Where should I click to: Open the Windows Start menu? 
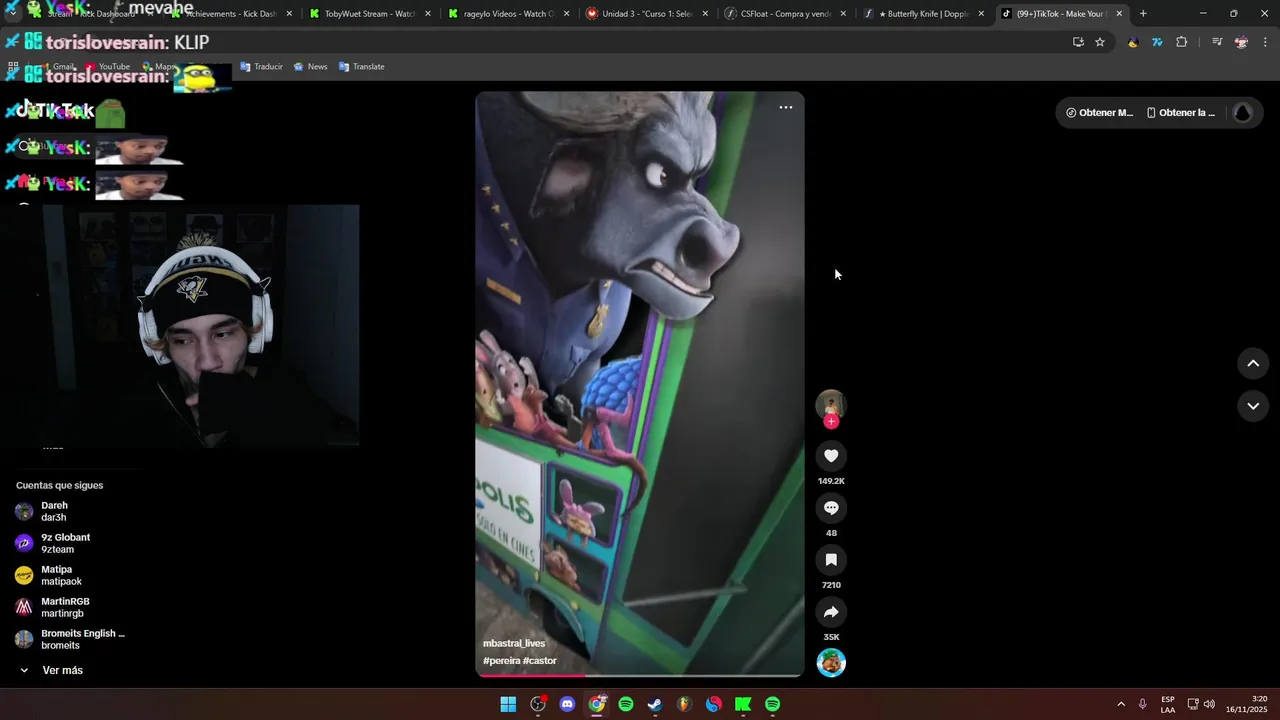pyautogui.click(x=508, y=704)
